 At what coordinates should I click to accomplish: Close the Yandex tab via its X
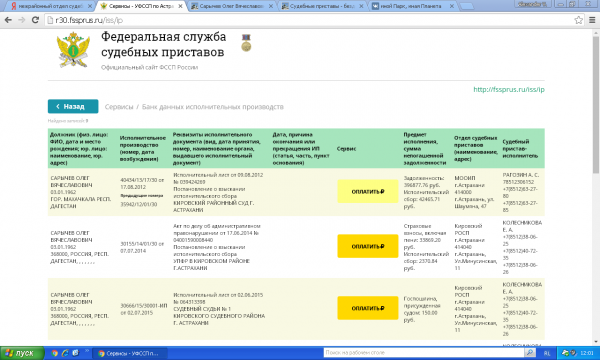90,6
